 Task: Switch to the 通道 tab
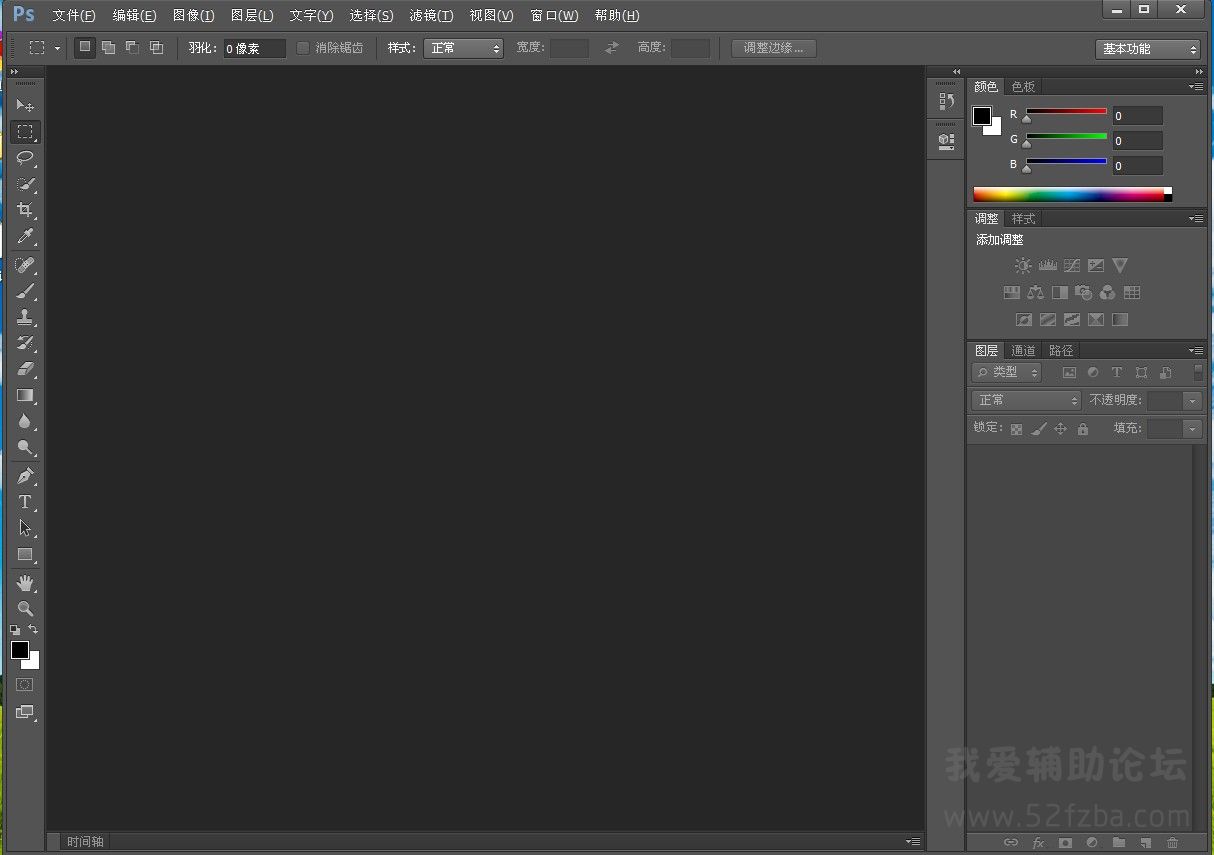click(x=1023, y=351)
